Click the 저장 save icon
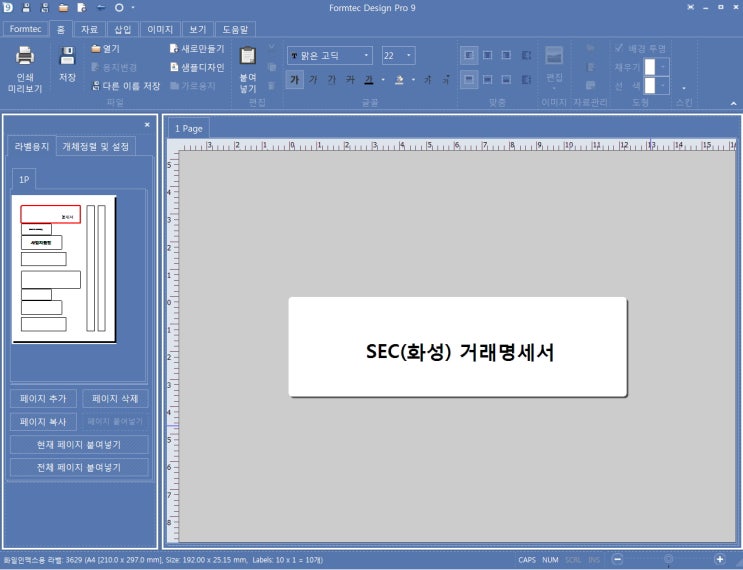Image resolution: width=743 pixels, height=570 pixels. 67,56
